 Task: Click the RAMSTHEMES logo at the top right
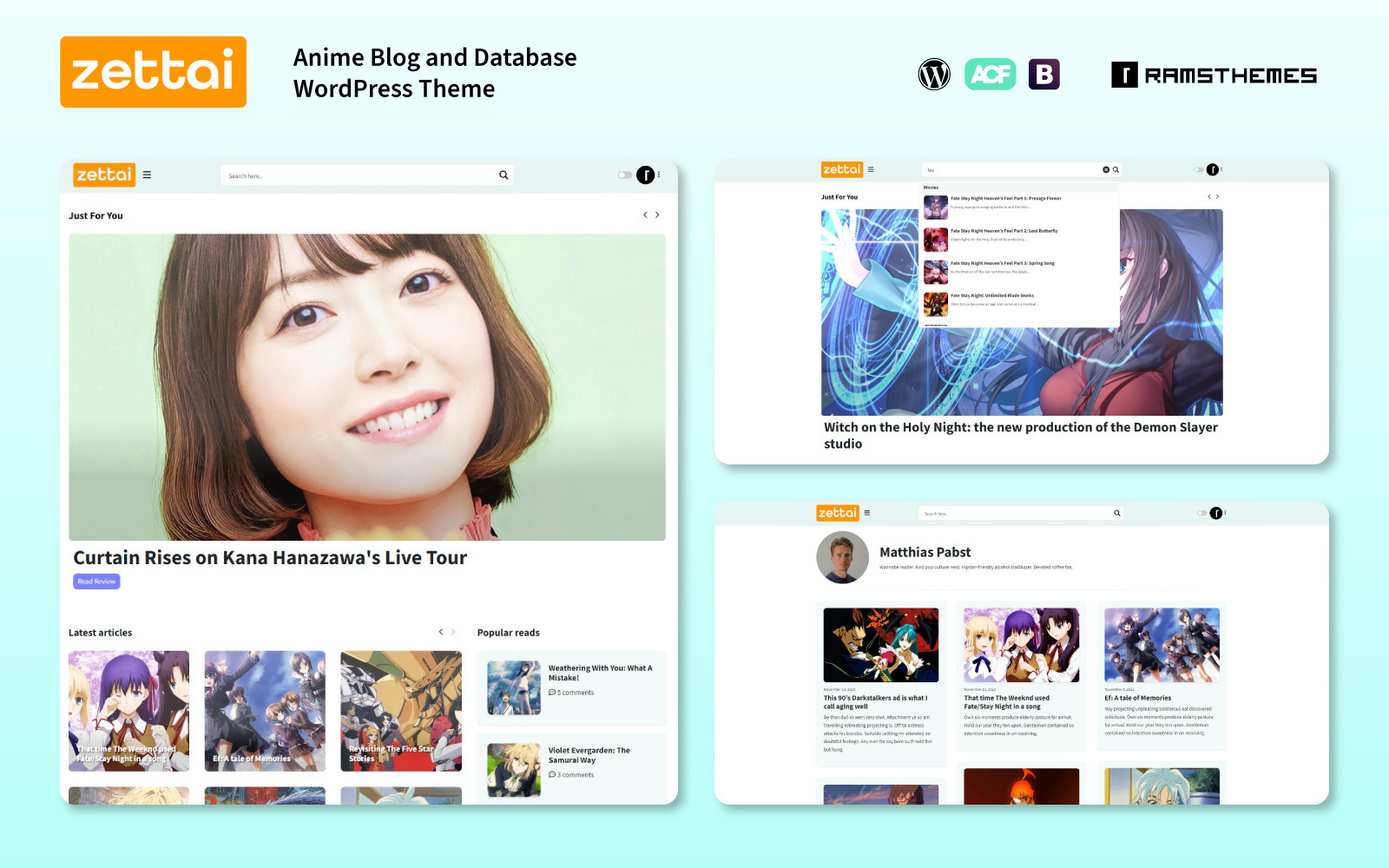1214,76
